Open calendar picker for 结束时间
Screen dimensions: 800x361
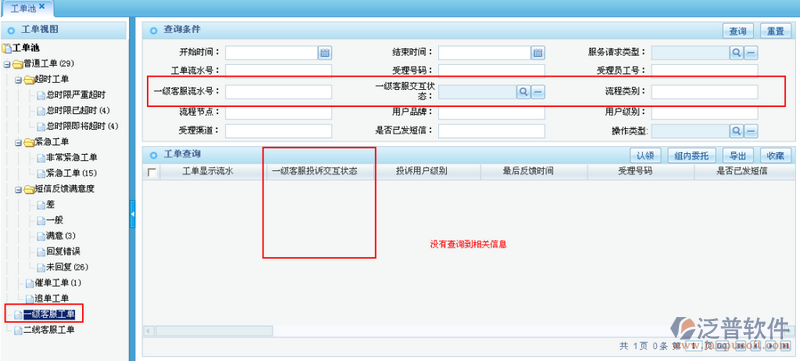tap(538, 53)
